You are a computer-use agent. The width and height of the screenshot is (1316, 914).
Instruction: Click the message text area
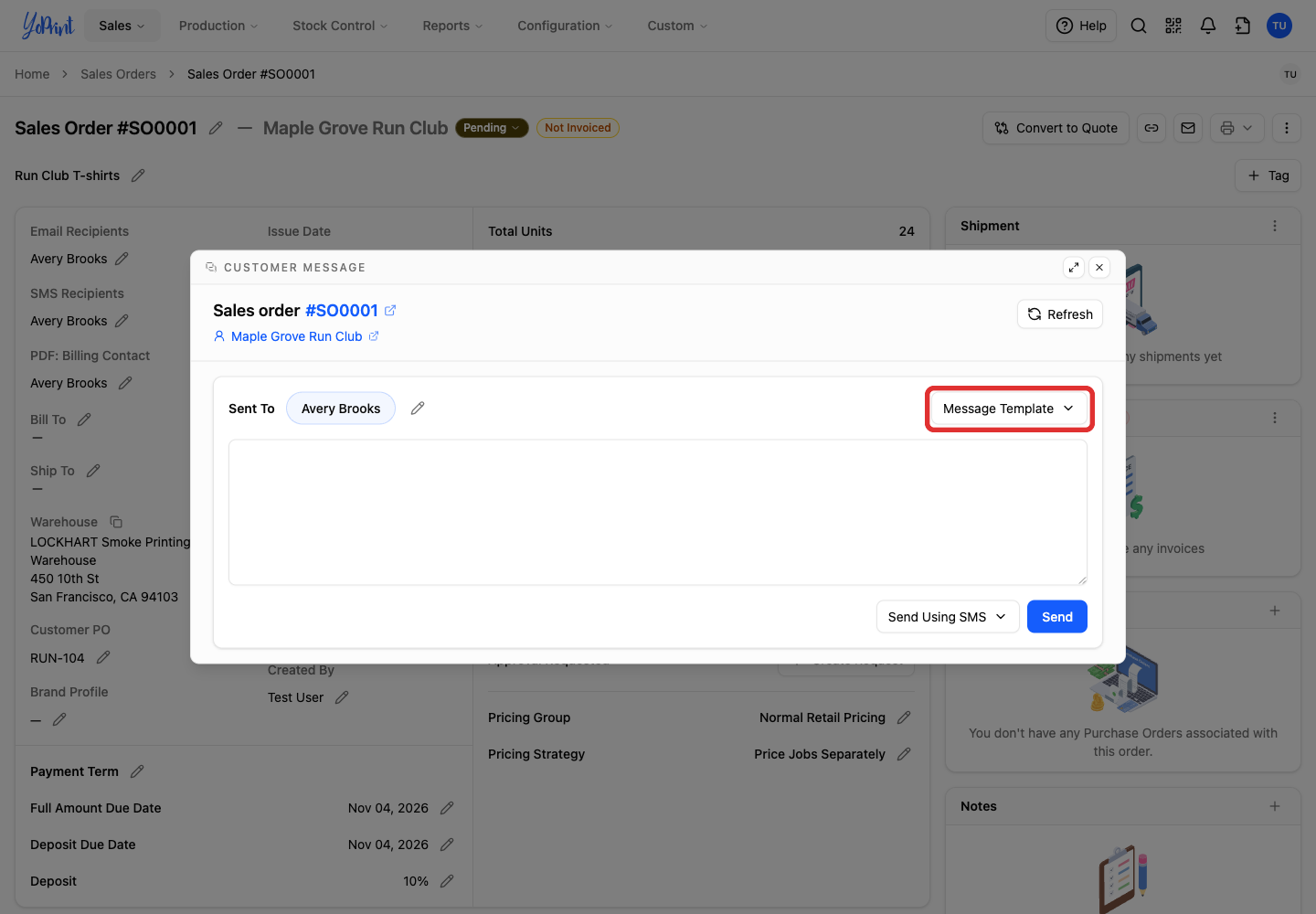658,513
